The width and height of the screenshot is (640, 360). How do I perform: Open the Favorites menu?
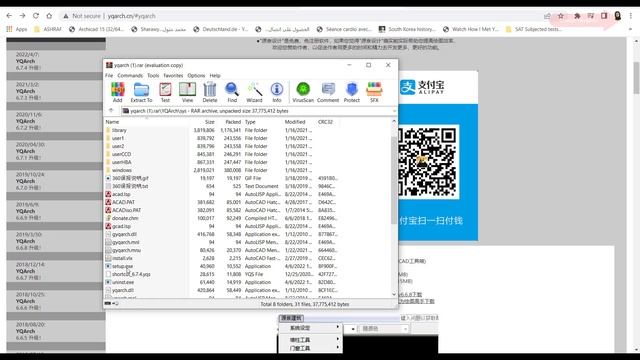173,76
